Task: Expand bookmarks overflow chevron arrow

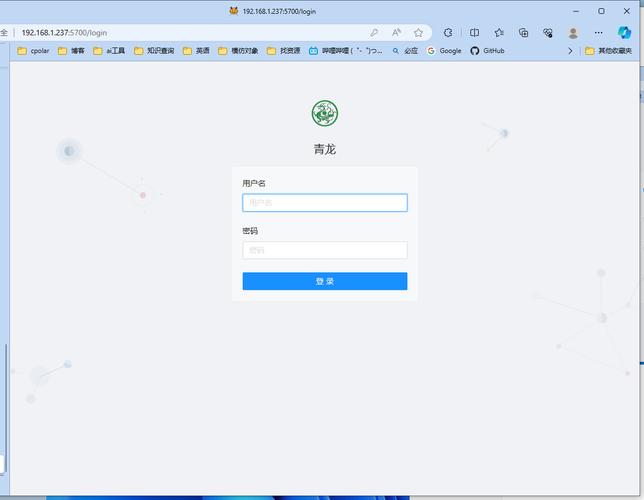Action: click(570, 51)
